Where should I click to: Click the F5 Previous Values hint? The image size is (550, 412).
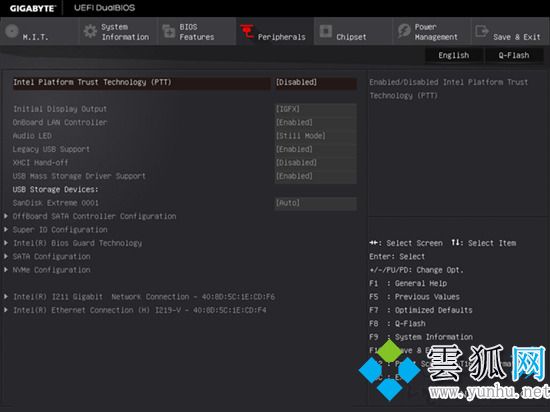coord(414,297)
